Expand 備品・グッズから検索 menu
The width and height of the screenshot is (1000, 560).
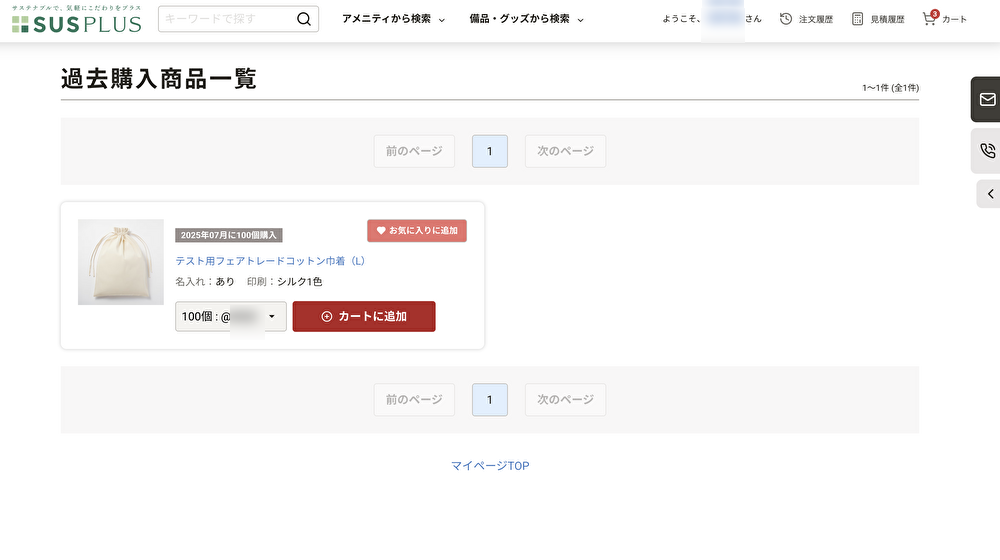click(x=526, y=19)
